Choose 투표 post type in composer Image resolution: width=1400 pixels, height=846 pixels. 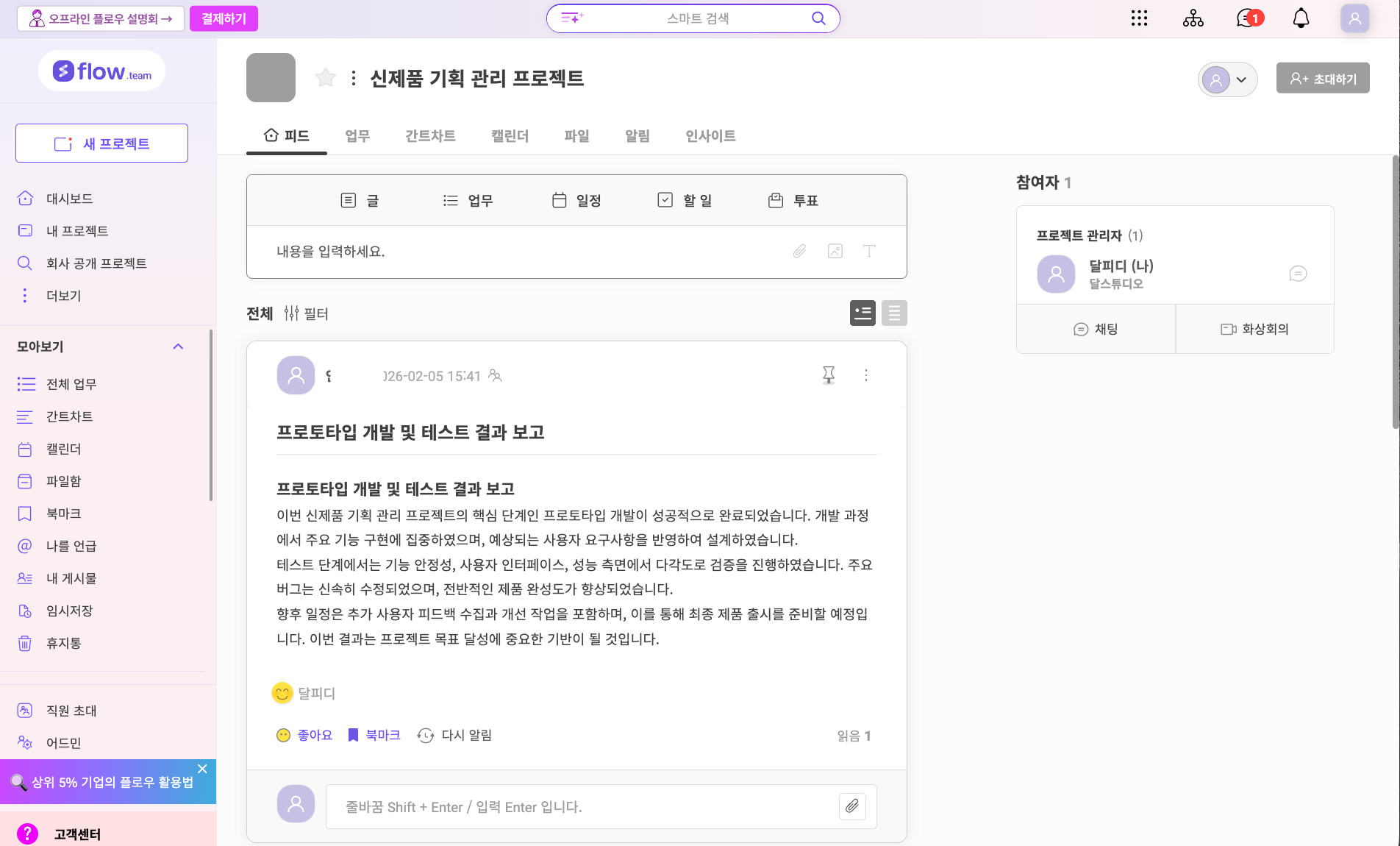[x=793, y=200]
